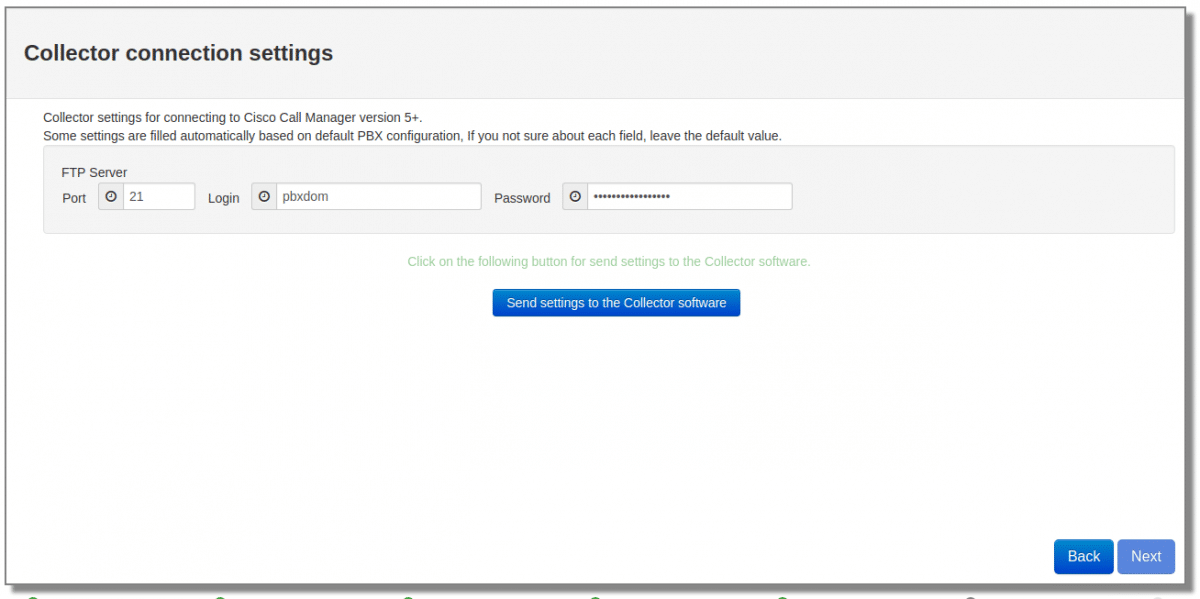Focus the Port field showing 21

(x=158, y=197)
